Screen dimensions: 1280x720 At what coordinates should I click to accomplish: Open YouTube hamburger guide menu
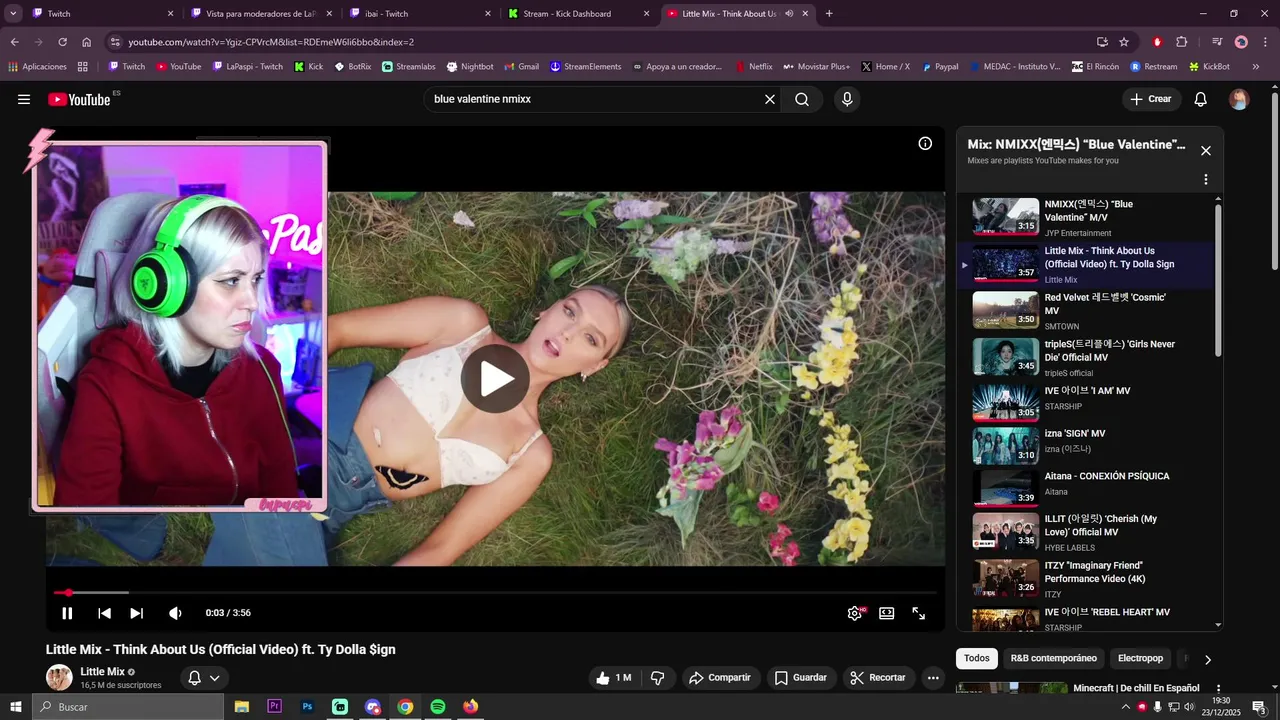click(24, 99)
